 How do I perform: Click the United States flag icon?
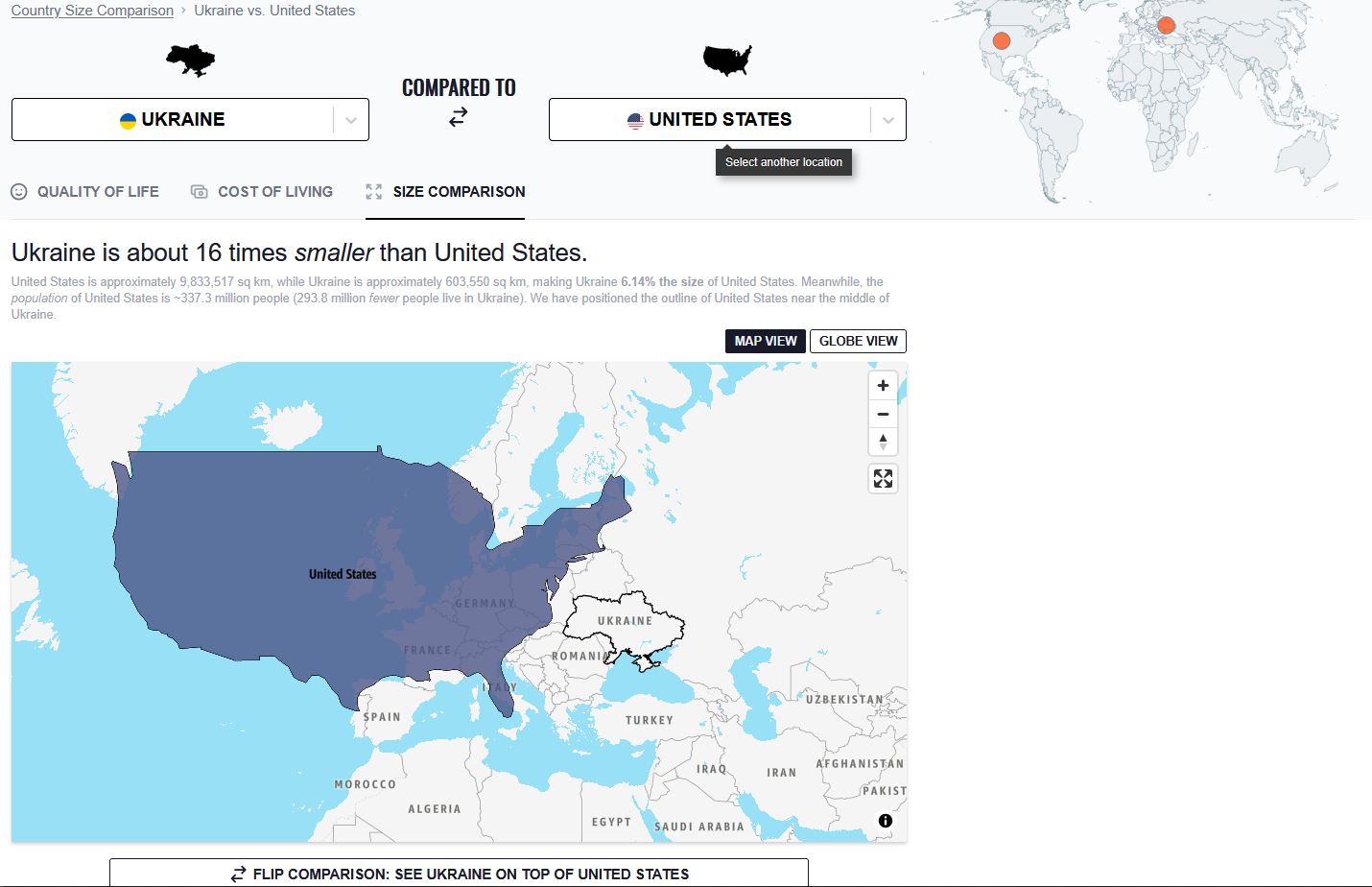pos(635,120)
